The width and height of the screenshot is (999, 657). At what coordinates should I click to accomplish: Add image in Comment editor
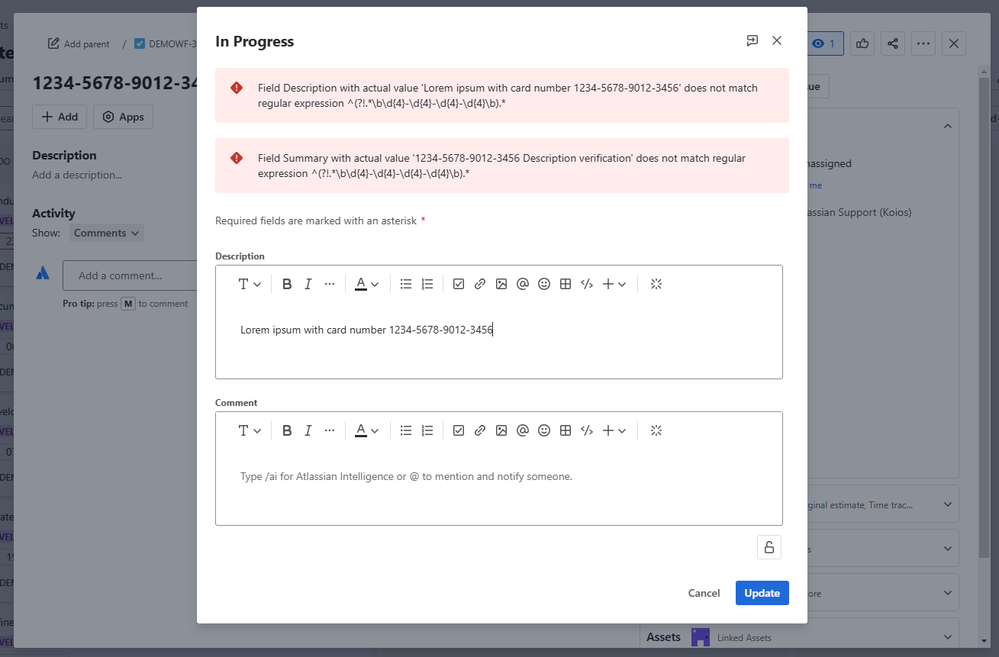501,431
